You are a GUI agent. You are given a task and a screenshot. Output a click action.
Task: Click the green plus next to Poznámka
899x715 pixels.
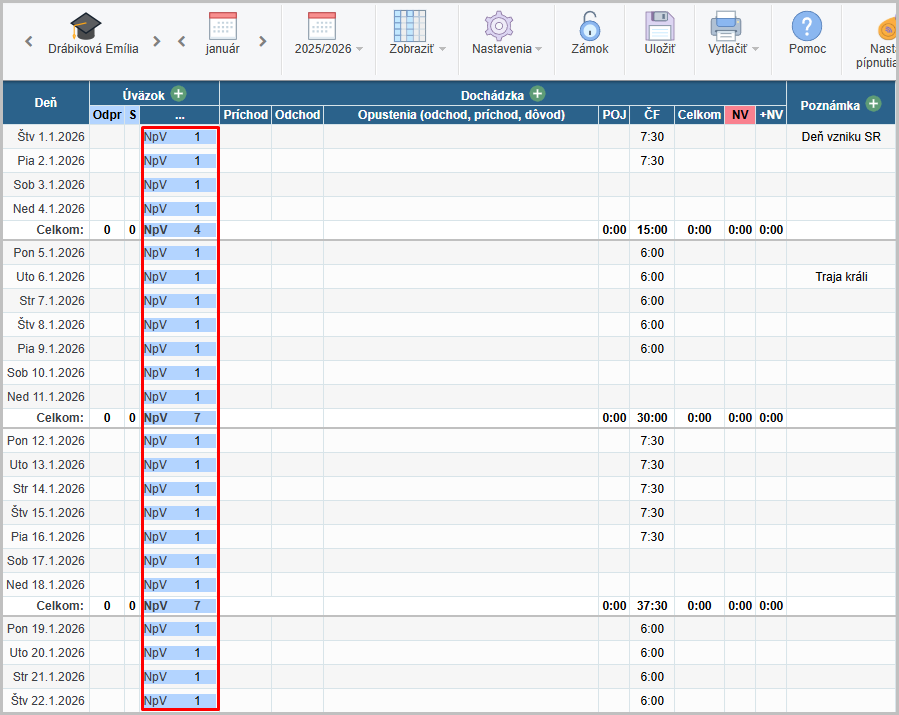click(873, 104)
